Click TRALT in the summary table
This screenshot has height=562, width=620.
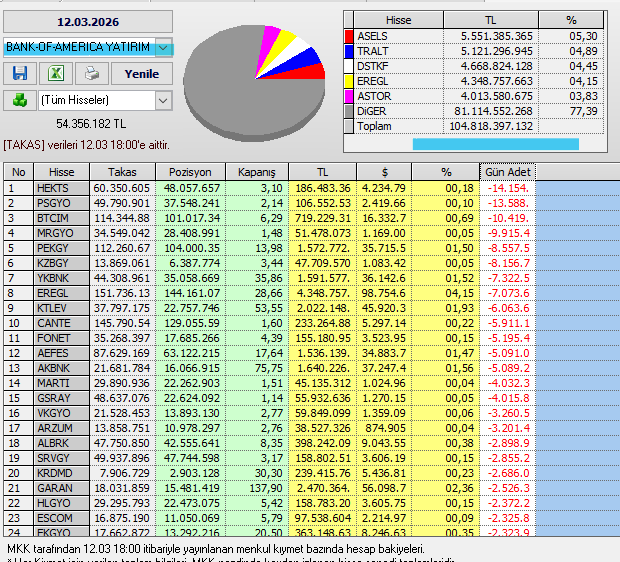coord(399,51)
